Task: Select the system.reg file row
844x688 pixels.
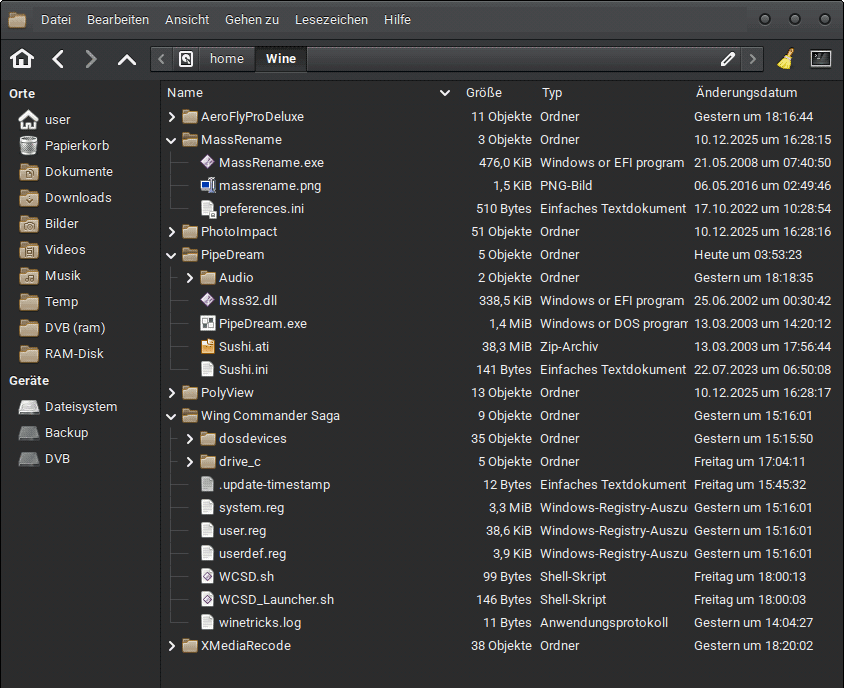Action: 501,507
